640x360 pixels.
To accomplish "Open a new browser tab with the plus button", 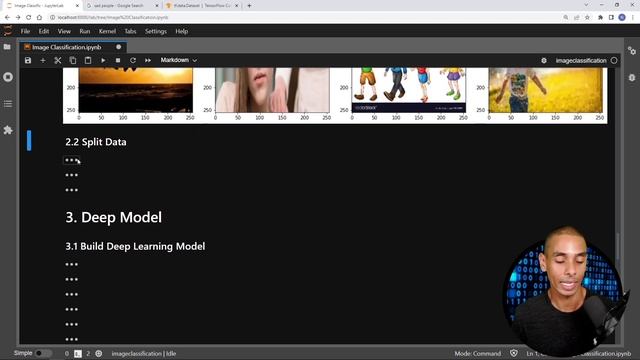I will click(x=249, y=6).
